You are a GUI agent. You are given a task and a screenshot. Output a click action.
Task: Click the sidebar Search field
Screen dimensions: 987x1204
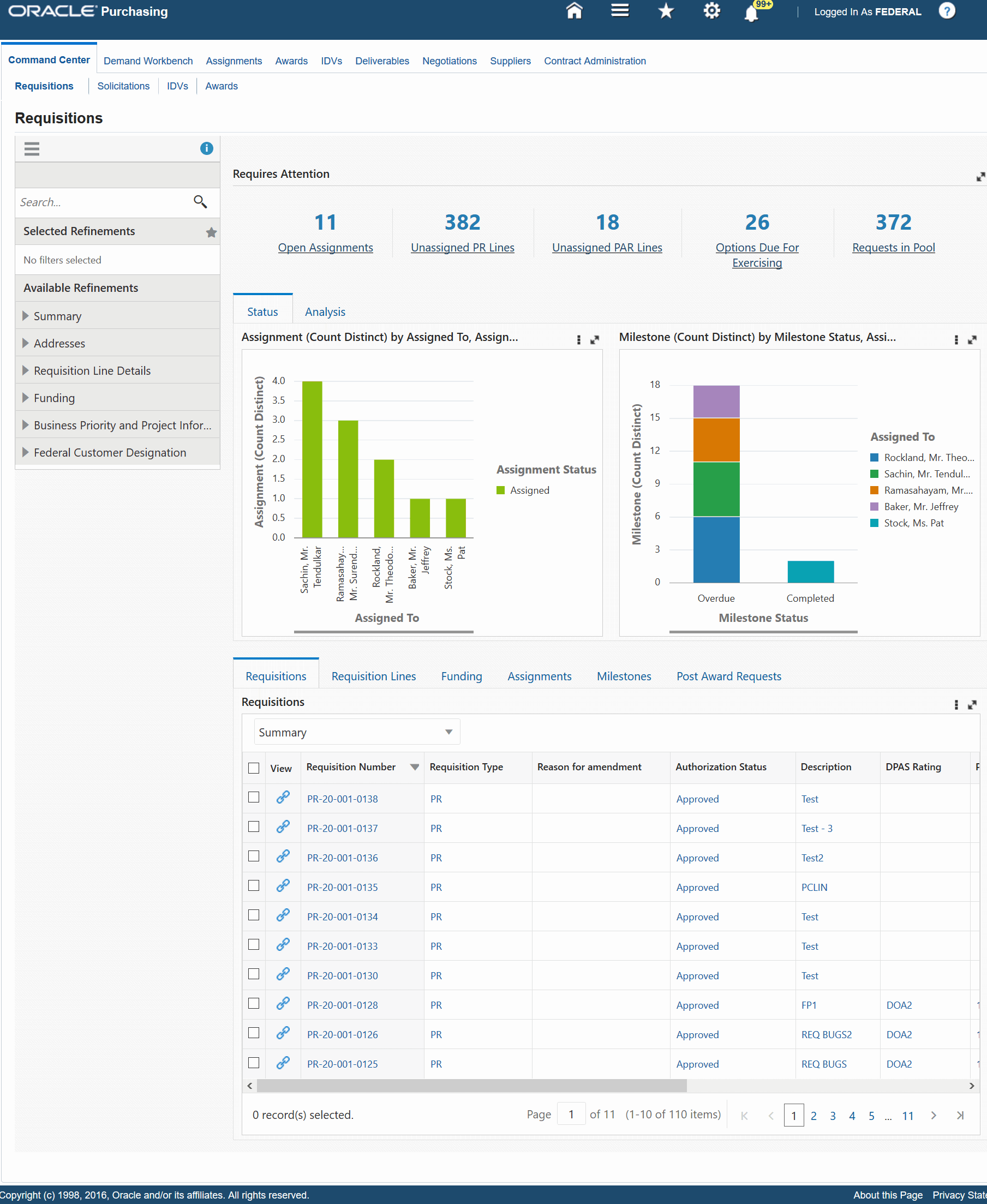[103, 202]
